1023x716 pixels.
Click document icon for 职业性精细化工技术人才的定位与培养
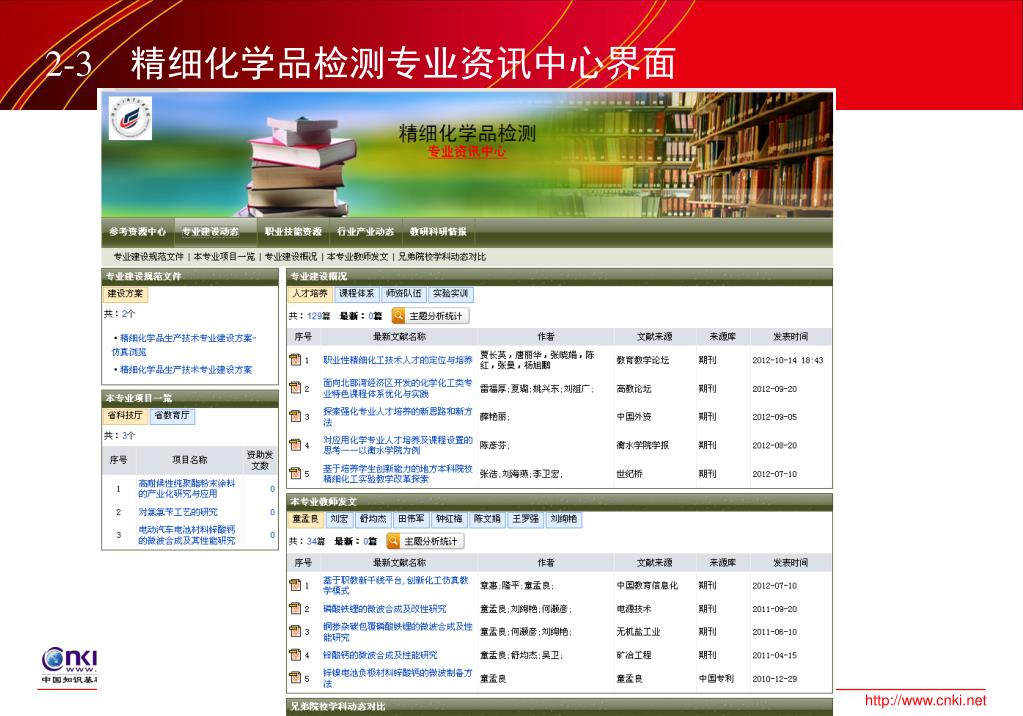(x=295, y=360)
